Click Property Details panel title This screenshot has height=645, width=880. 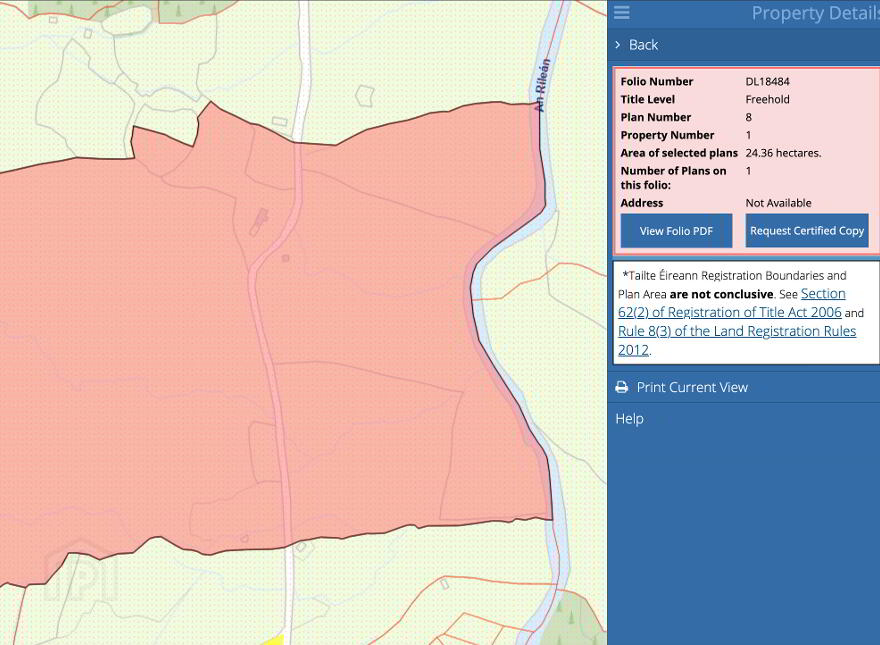click(815, 13)
